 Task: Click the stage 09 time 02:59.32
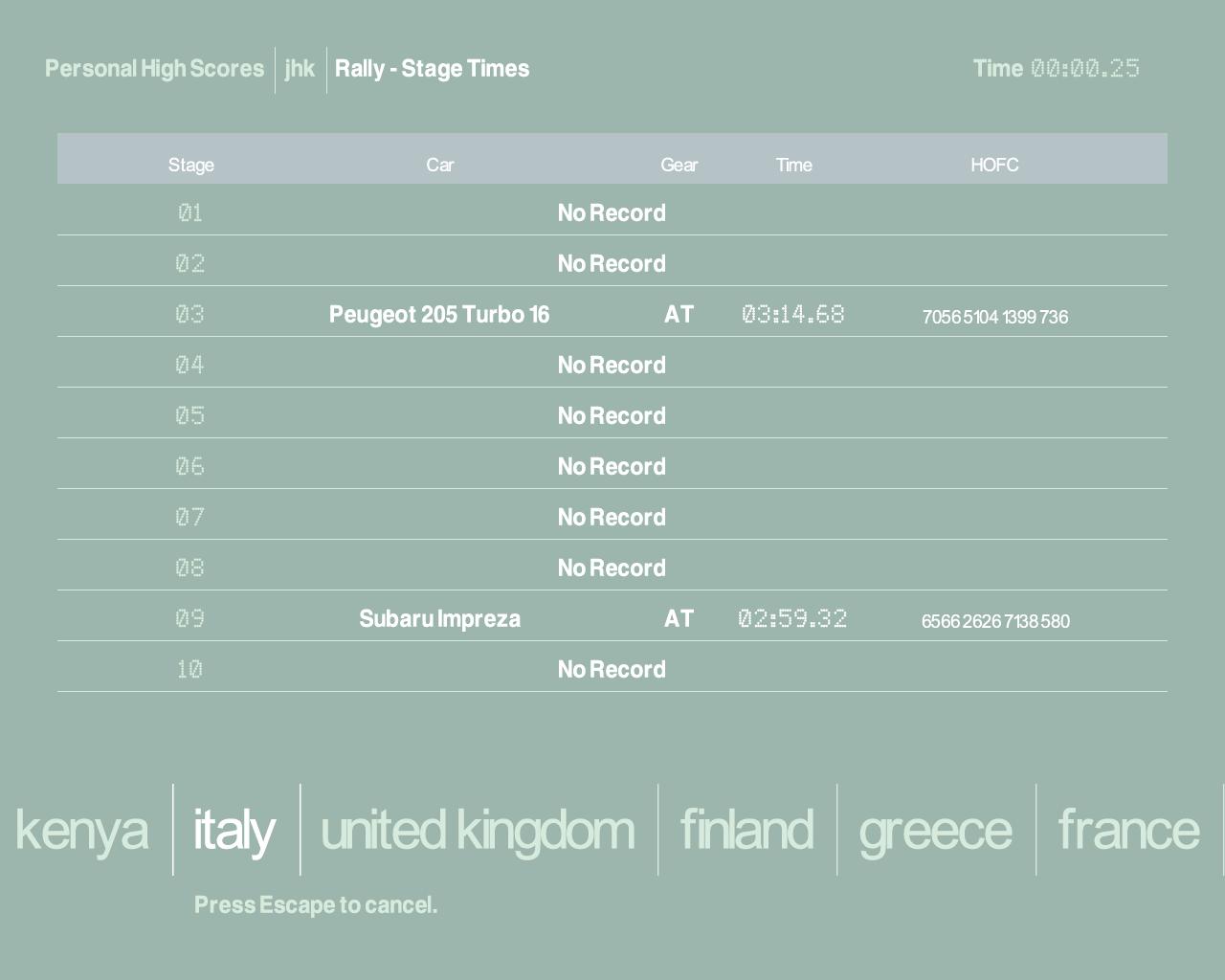[792, 619]
